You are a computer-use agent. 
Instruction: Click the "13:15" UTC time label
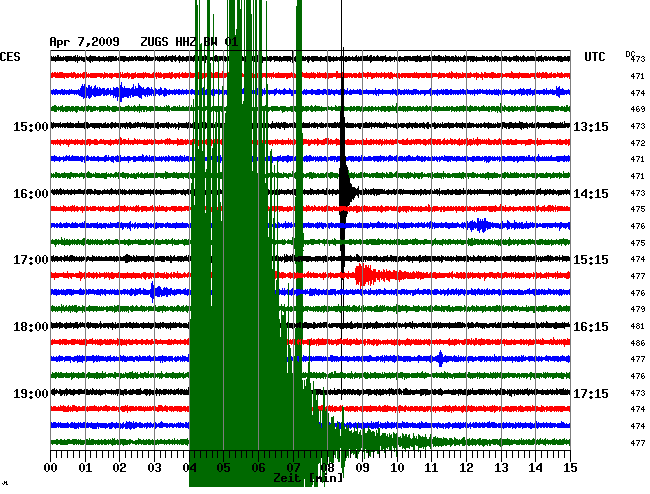click(x=591, y=126)
